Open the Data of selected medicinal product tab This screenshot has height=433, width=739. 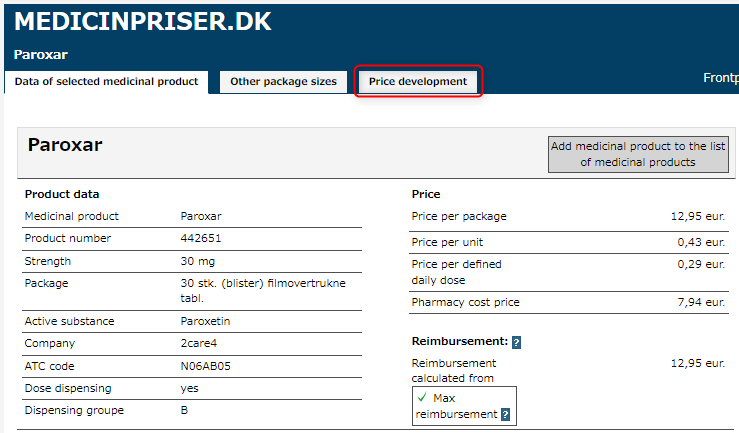pyautogui.click(x=106, y=82)
